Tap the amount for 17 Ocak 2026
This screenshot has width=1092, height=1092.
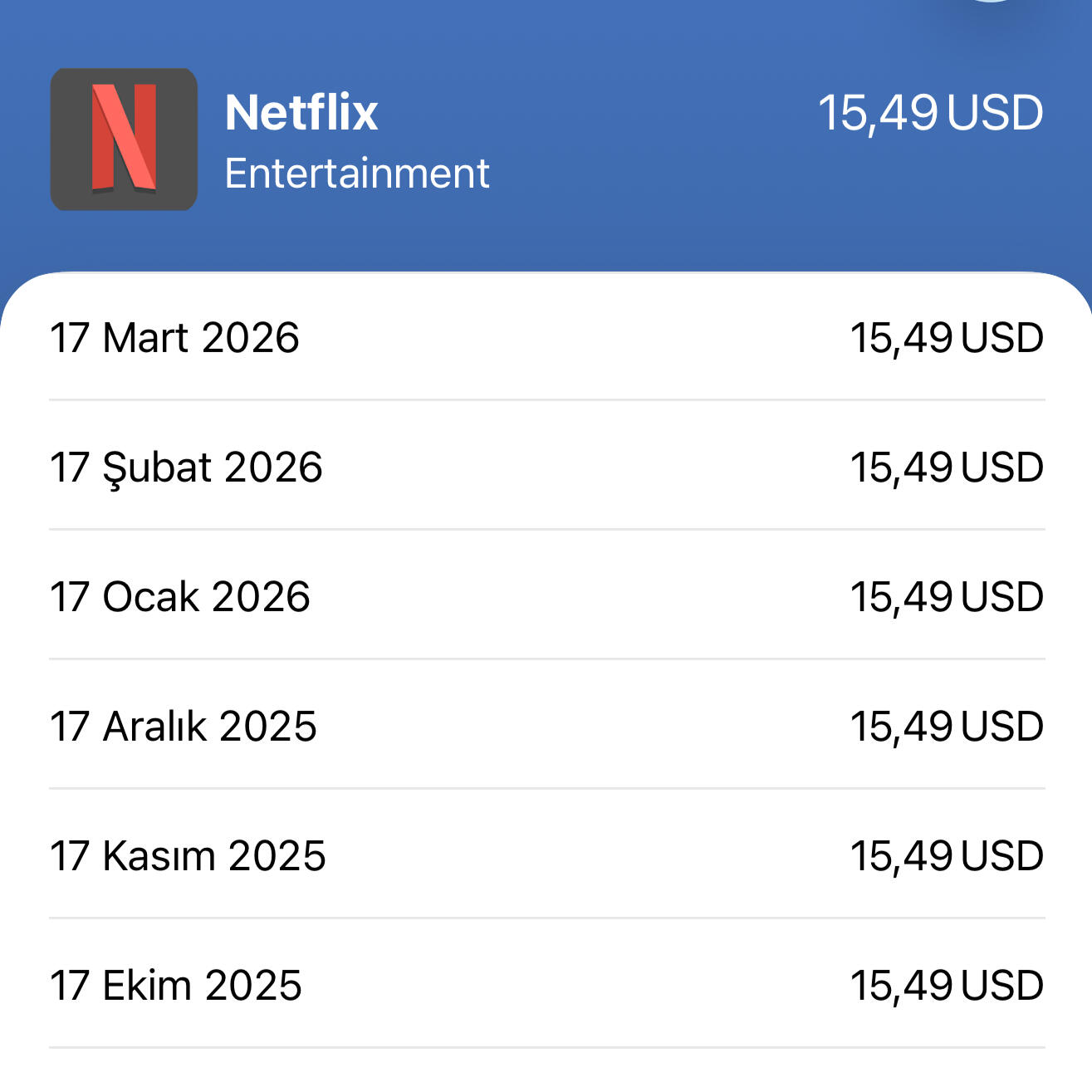tap(947, 597)
